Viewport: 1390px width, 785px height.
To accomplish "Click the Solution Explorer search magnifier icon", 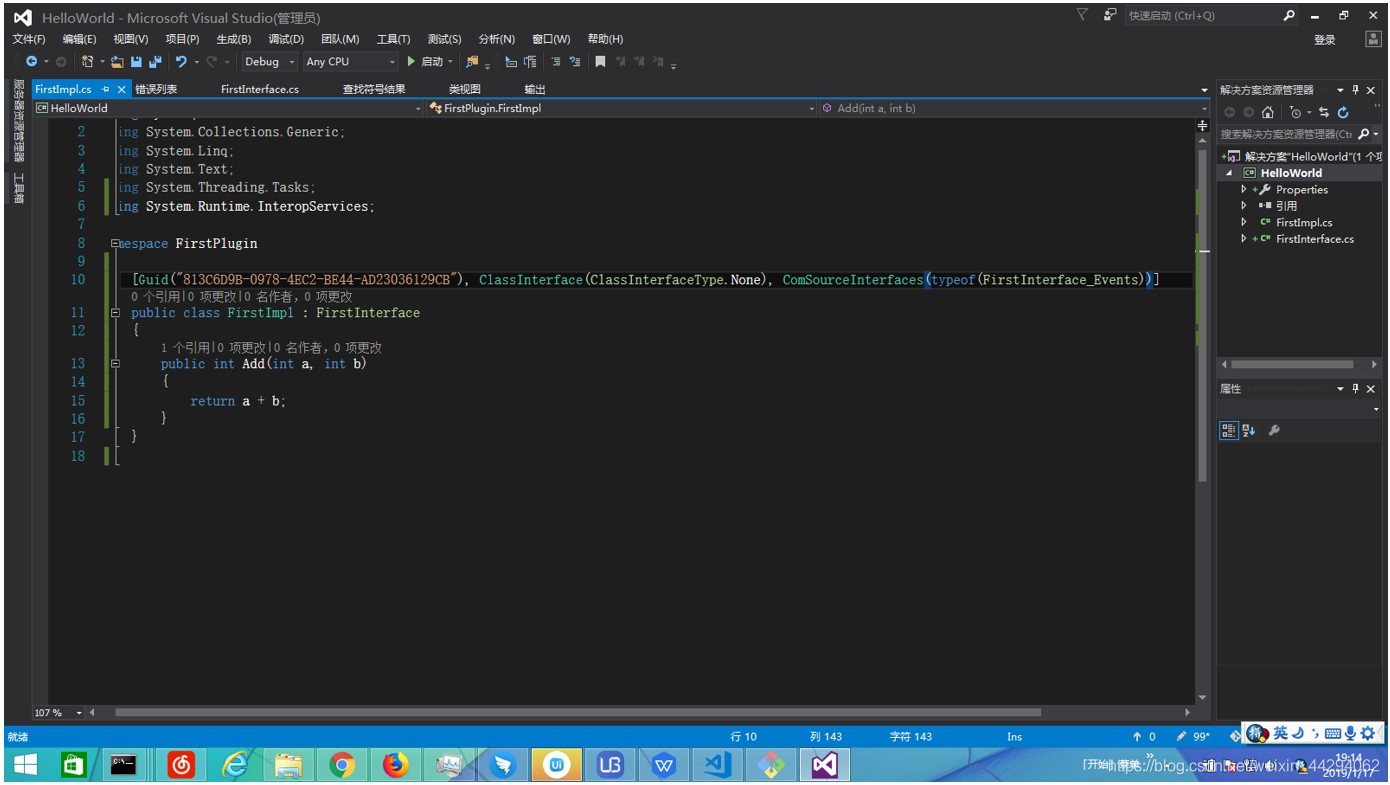I will (1364, 134).
